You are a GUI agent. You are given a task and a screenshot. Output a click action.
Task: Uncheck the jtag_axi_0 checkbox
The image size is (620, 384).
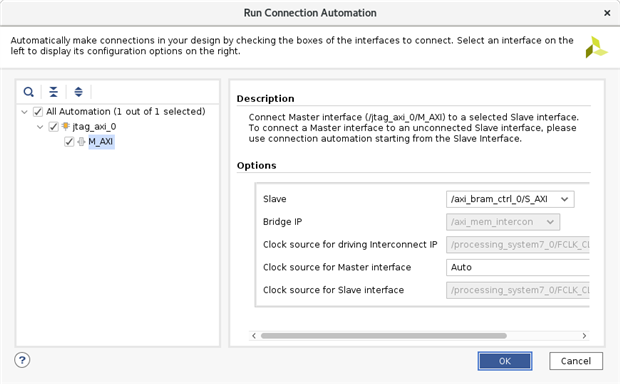[53, 127]
